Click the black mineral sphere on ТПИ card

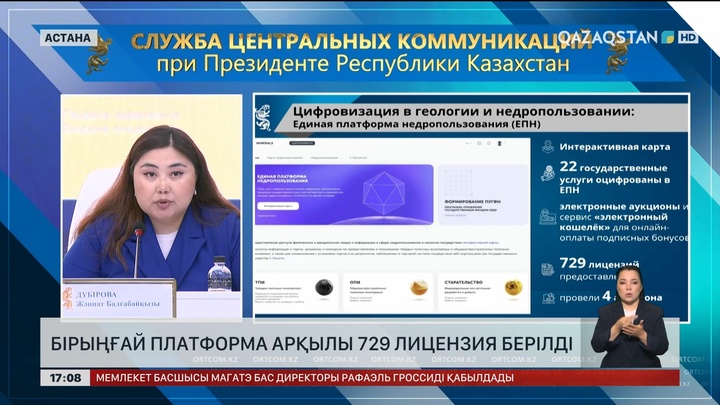324,288
